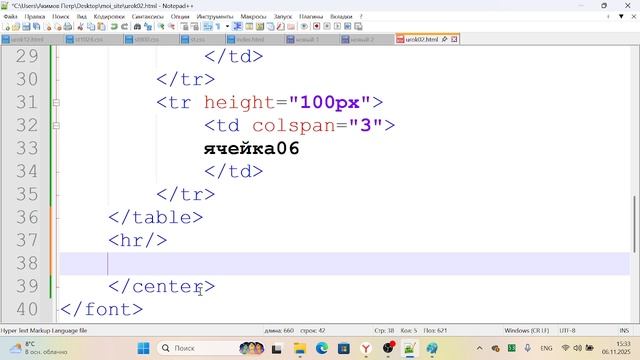This screenshot has width=640, height=360.
Task: Open the dropdown arrow beside the pilcrow icon
Action: (227, 27)
